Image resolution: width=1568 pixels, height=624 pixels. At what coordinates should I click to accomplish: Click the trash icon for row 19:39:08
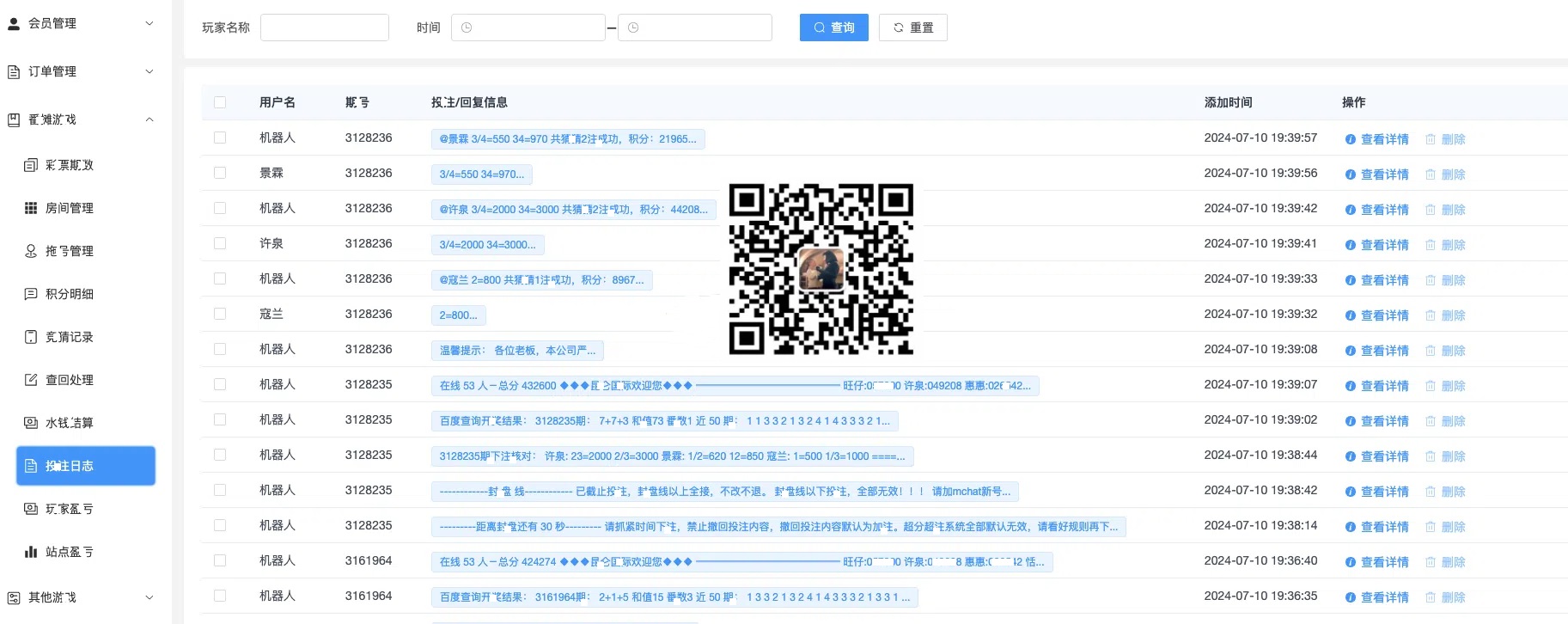tap(1431, 351)
